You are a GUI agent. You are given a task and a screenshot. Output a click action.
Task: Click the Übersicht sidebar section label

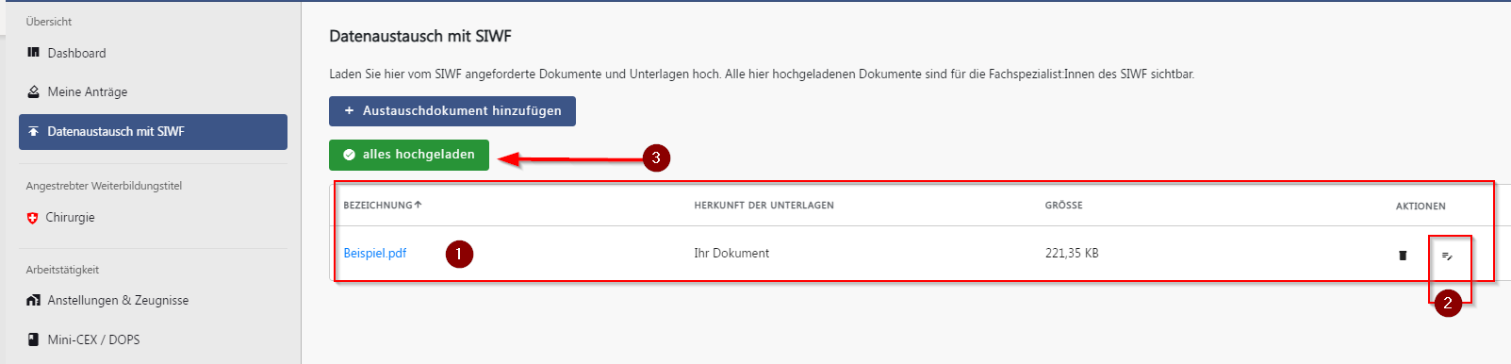48,21
